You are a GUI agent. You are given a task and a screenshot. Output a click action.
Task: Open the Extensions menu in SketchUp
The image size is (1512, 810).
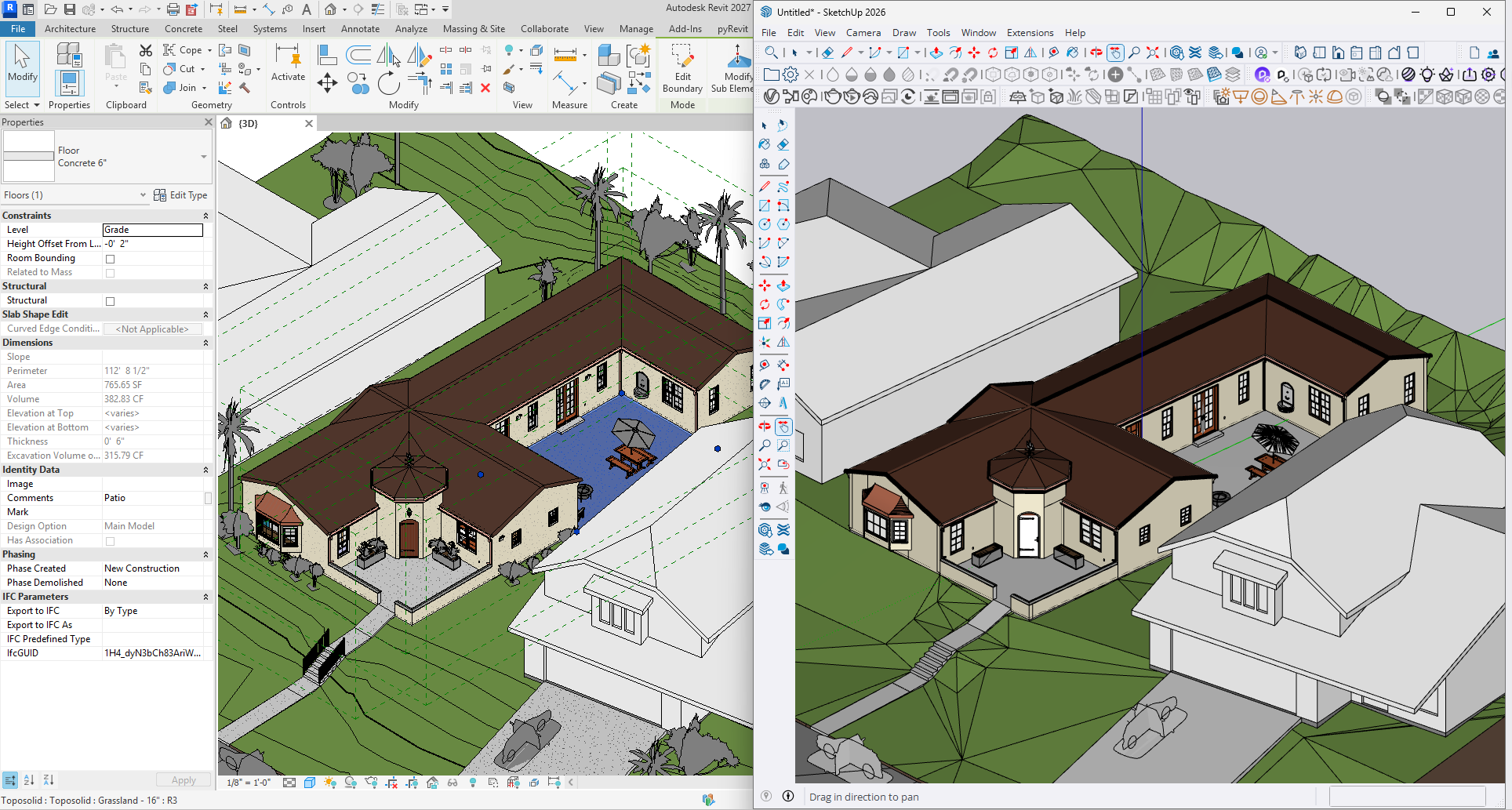click(x=1030, y=33)
